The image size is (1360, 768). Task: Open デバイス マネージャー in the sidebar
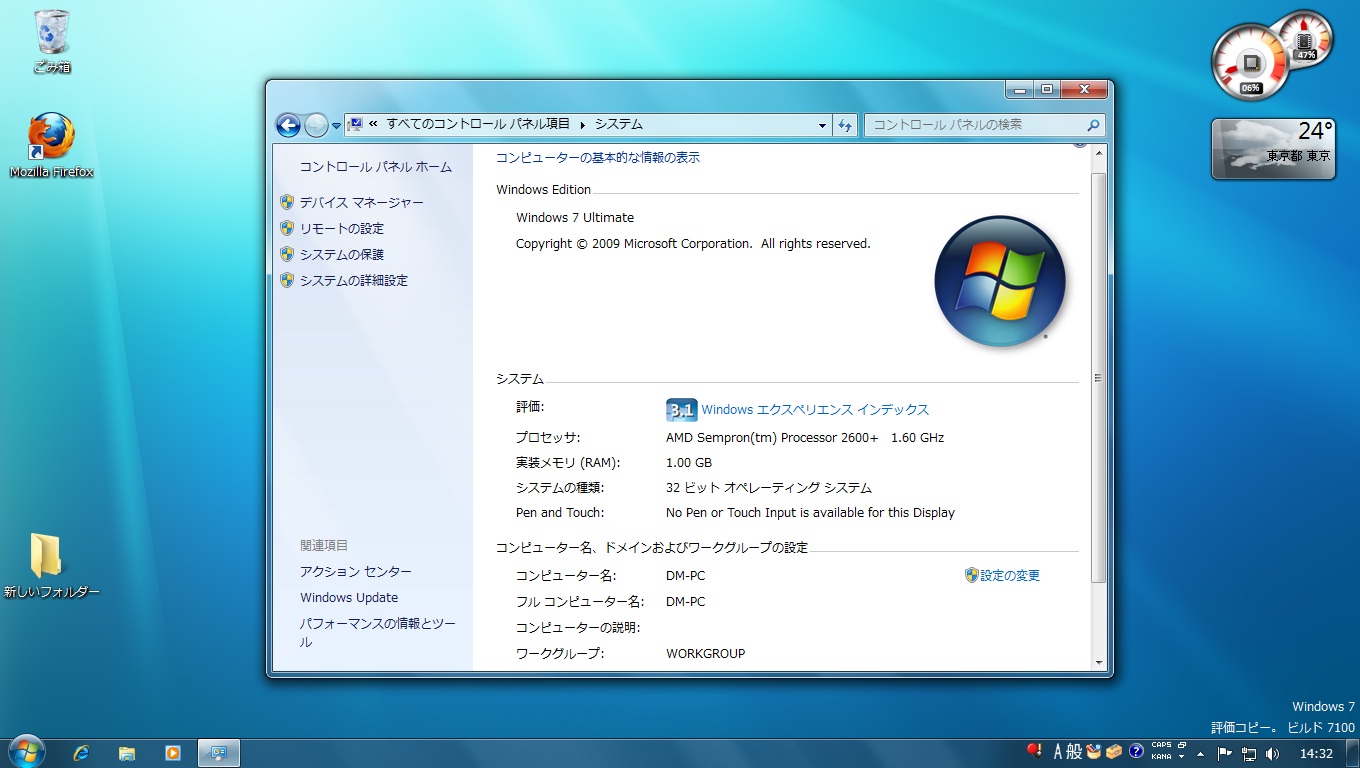362,203
